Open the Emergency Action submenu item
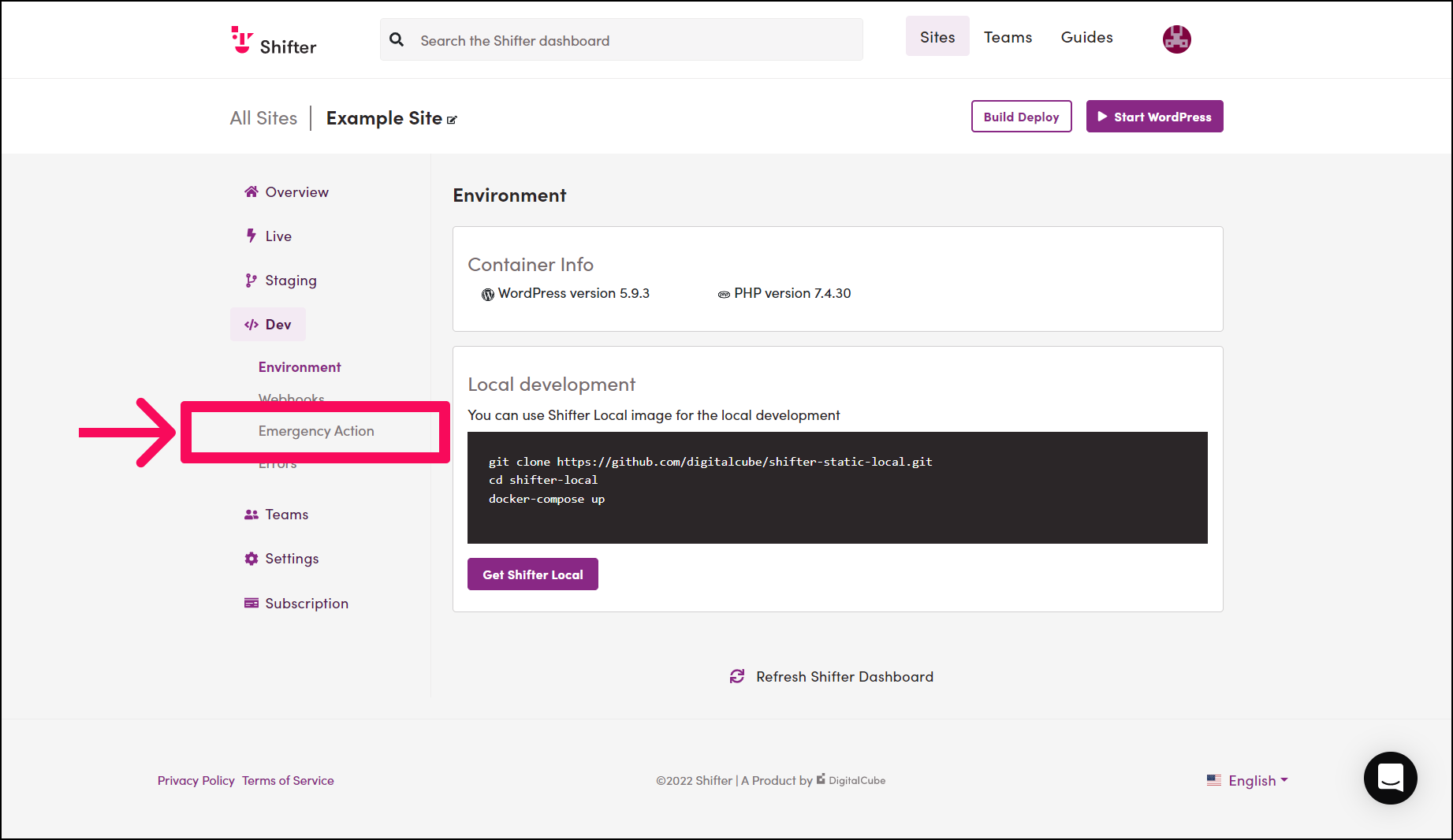This screenshot has height=840, width=1453. (x=316, y=431)
